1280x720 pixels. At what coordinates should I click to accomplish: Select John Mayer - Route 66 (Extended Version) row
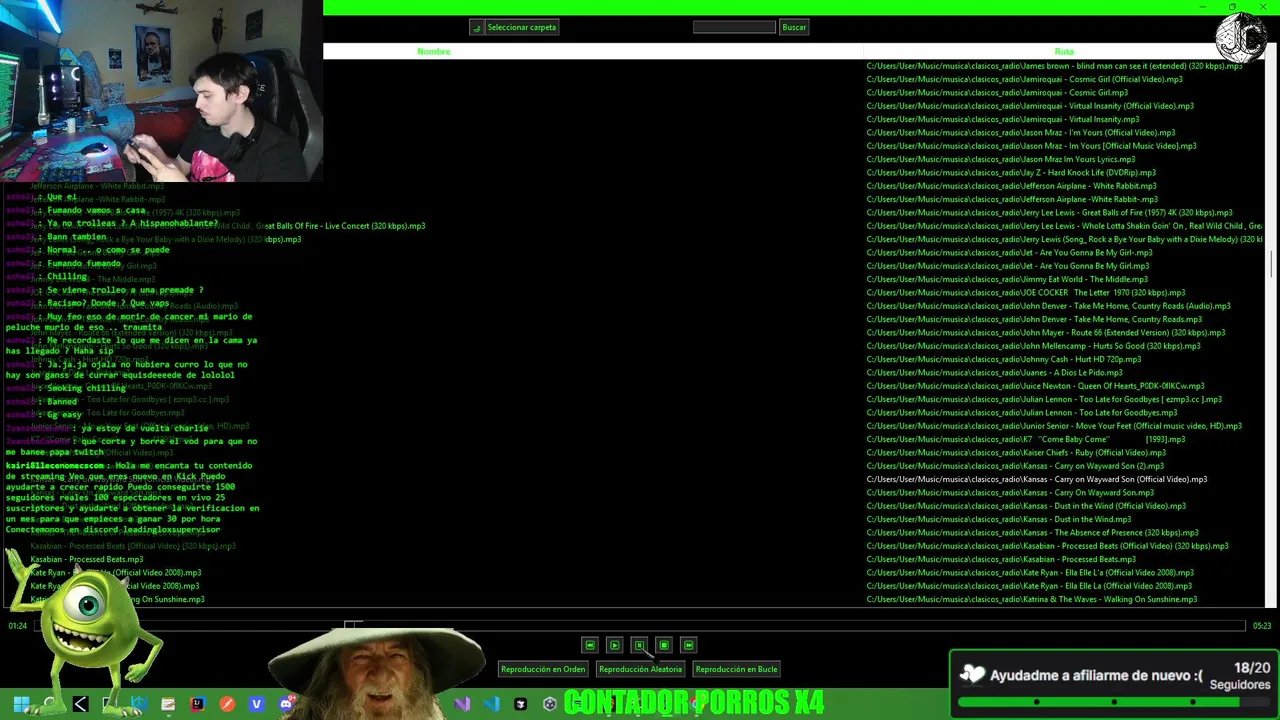(x=1045, y=332)
